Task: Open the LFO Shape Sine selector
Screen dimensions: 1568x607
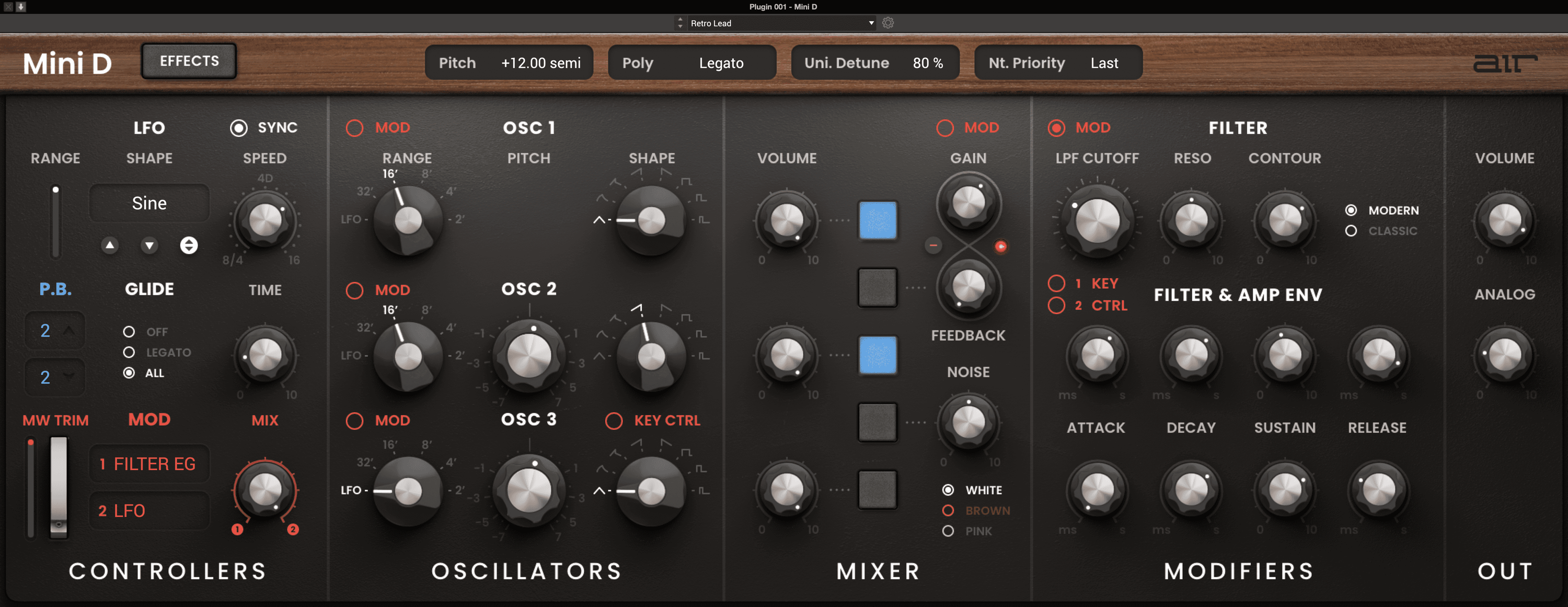Action: (148, 203)
